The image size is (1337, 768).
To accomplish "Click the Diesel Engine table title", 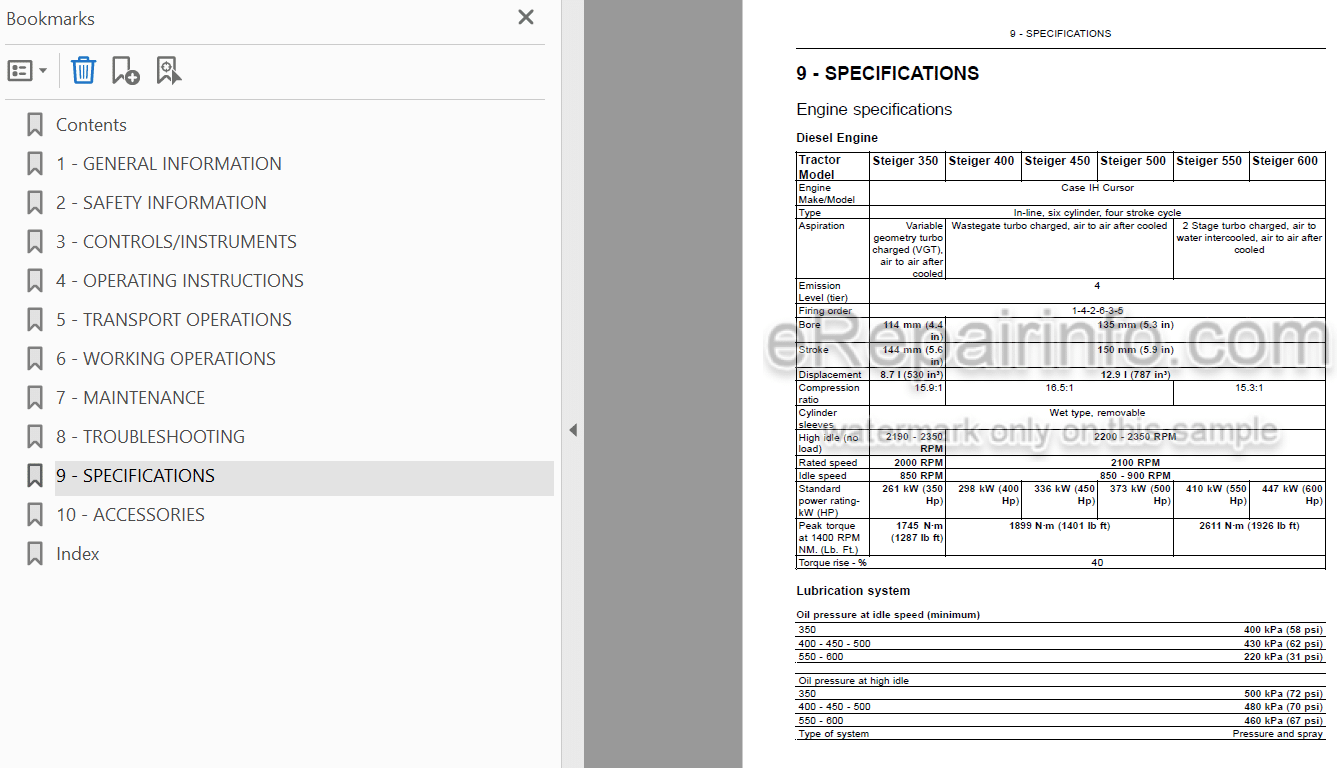I will [x=837, y=138].
